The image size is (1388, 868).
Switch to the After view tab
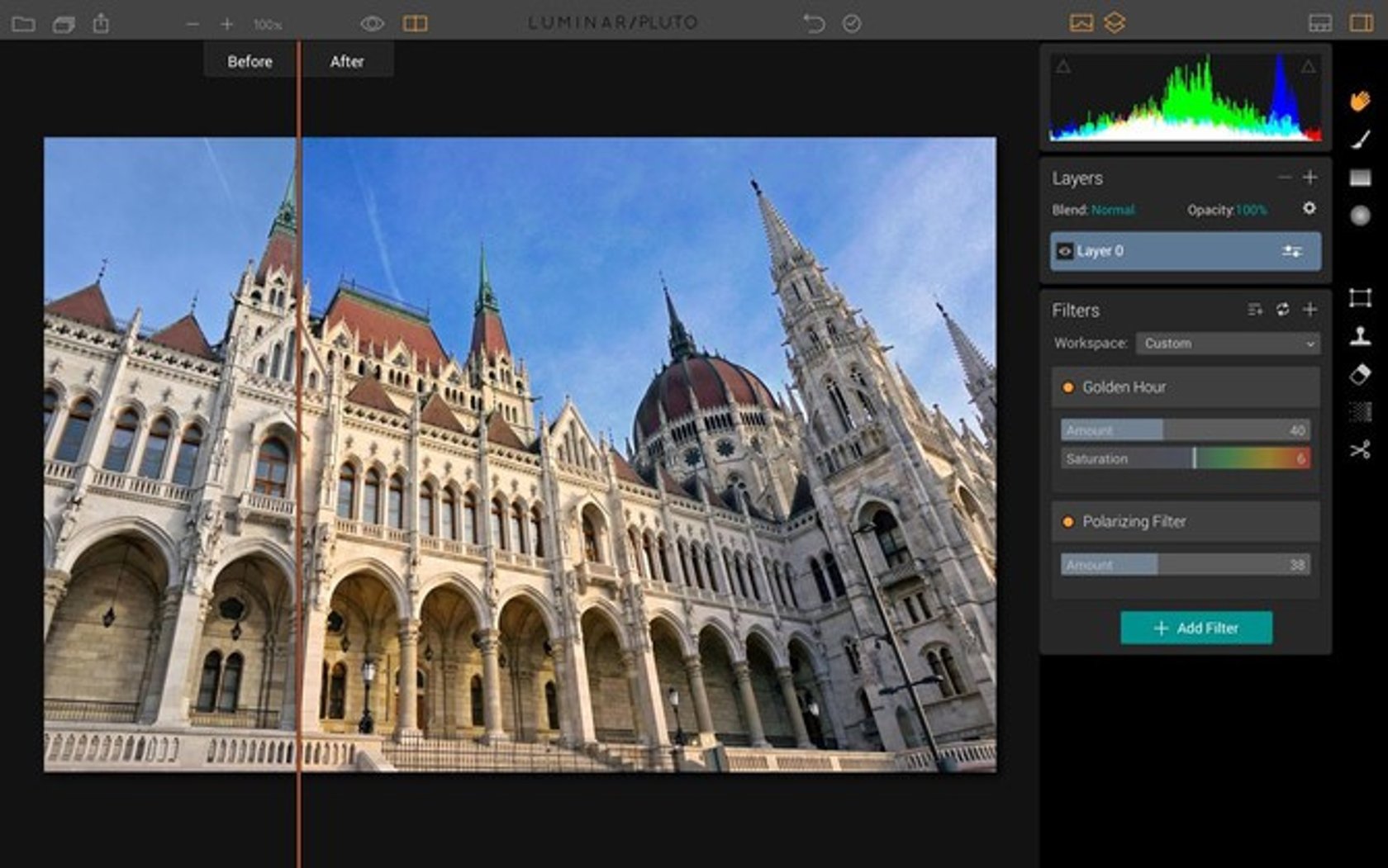[347, 60]
